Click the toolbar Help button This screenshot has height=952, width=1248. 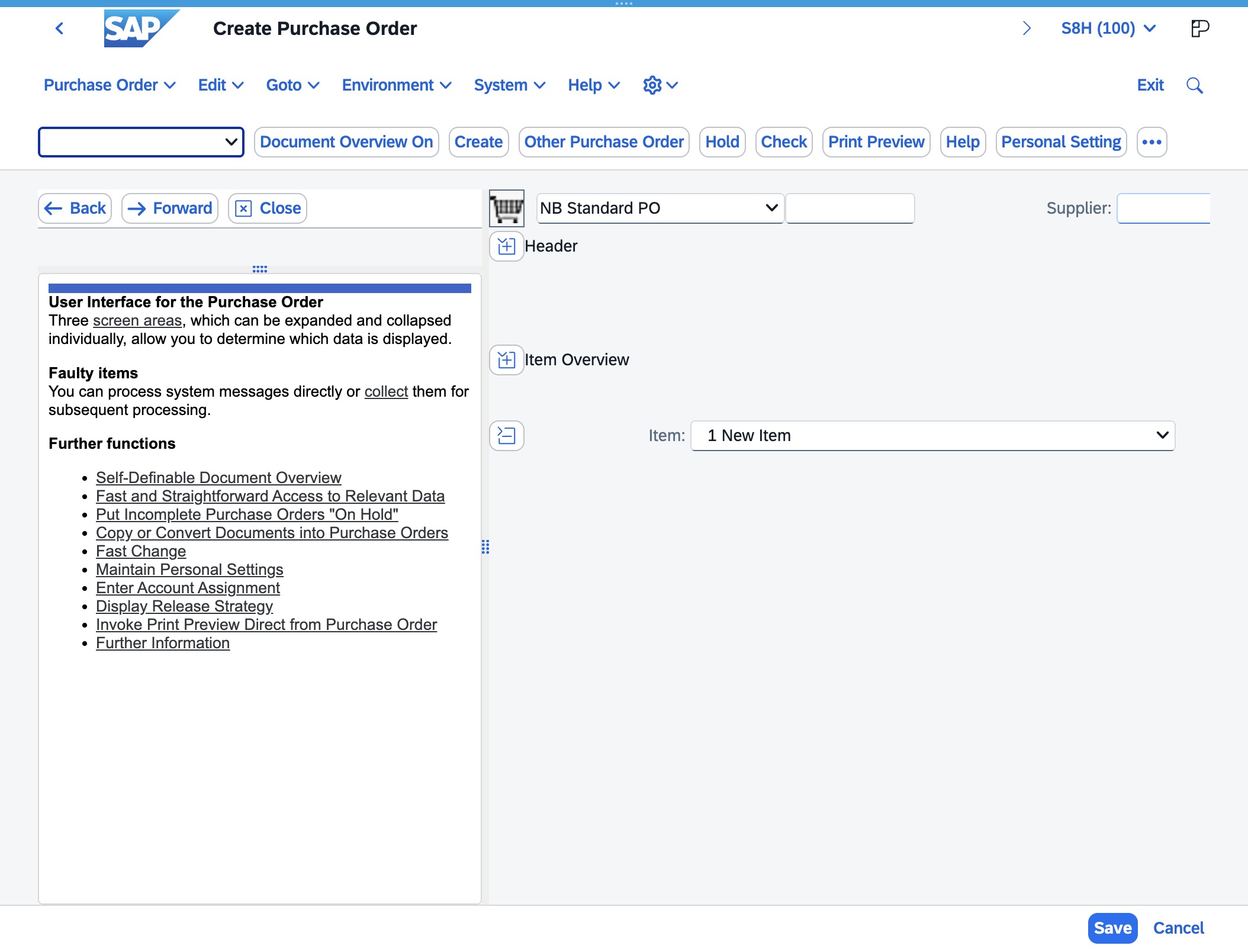[963, 142]
